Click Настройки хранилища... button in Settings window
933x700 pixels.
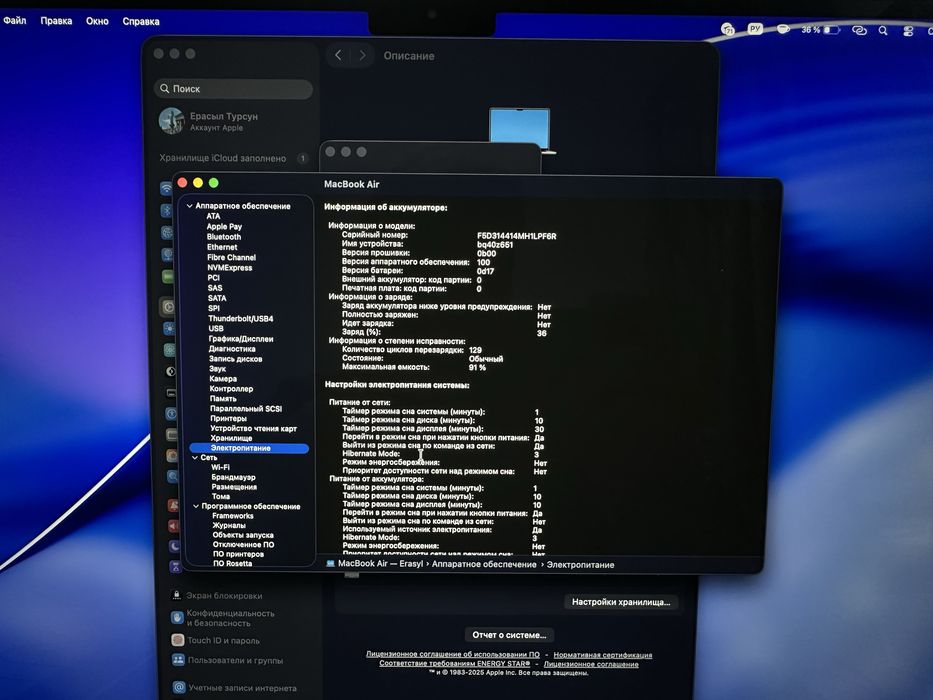(621, 602)
